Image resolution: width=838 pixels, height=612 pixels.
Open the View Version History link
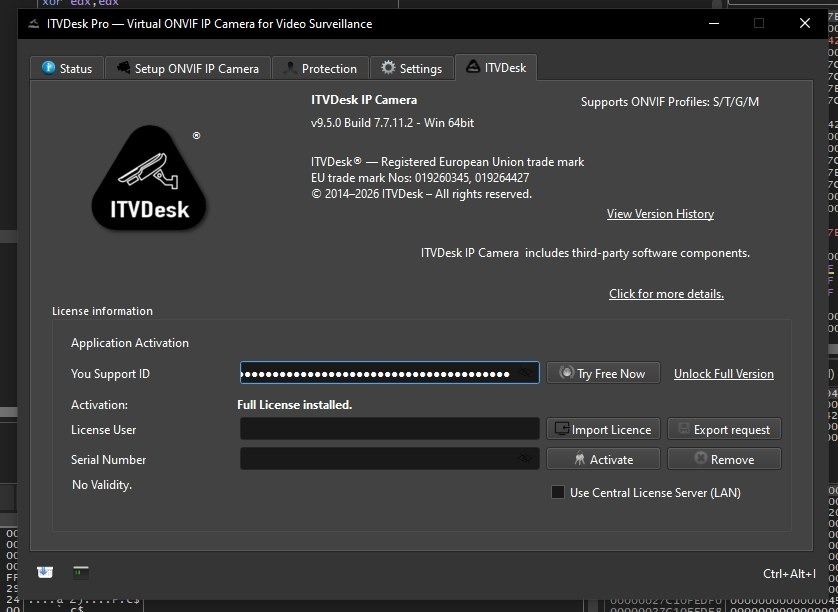pos(660,214)
